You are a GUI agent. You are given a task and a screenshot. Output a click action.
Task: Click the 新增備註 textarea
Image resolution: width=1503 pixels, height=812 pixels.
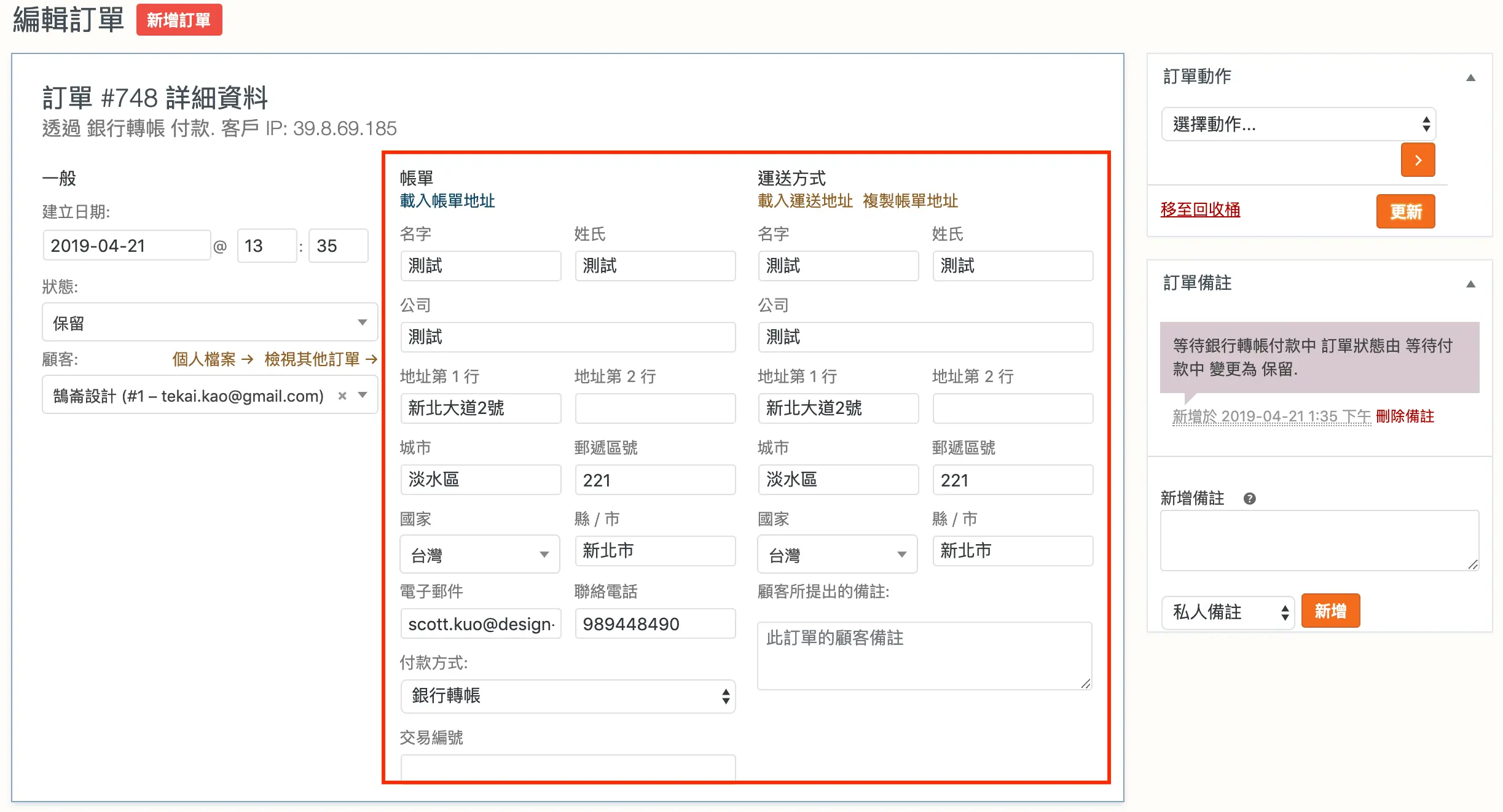click(1319, 541)
